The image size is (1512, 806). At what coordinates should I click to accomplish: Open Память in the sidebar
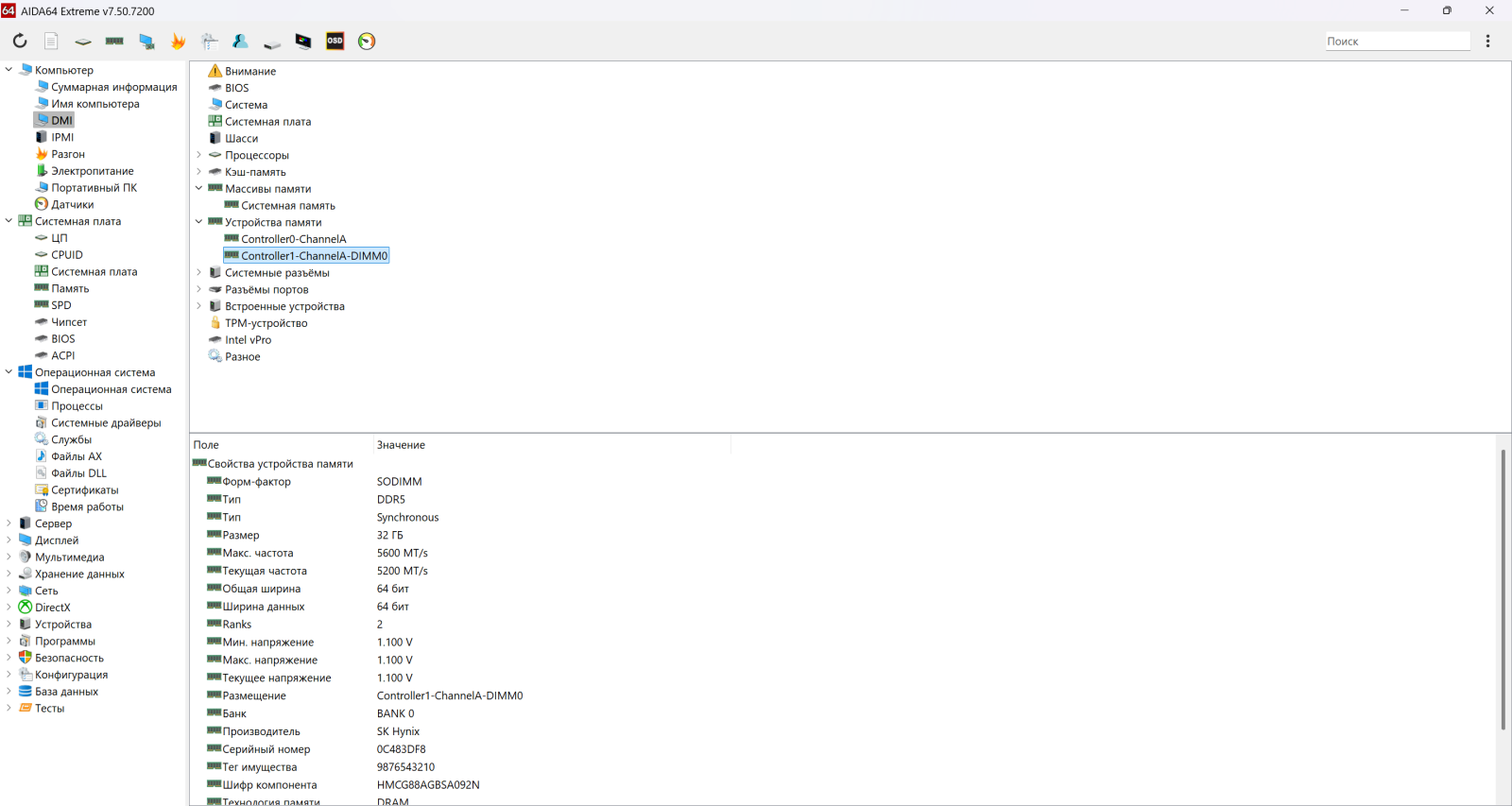coord(70,288)
